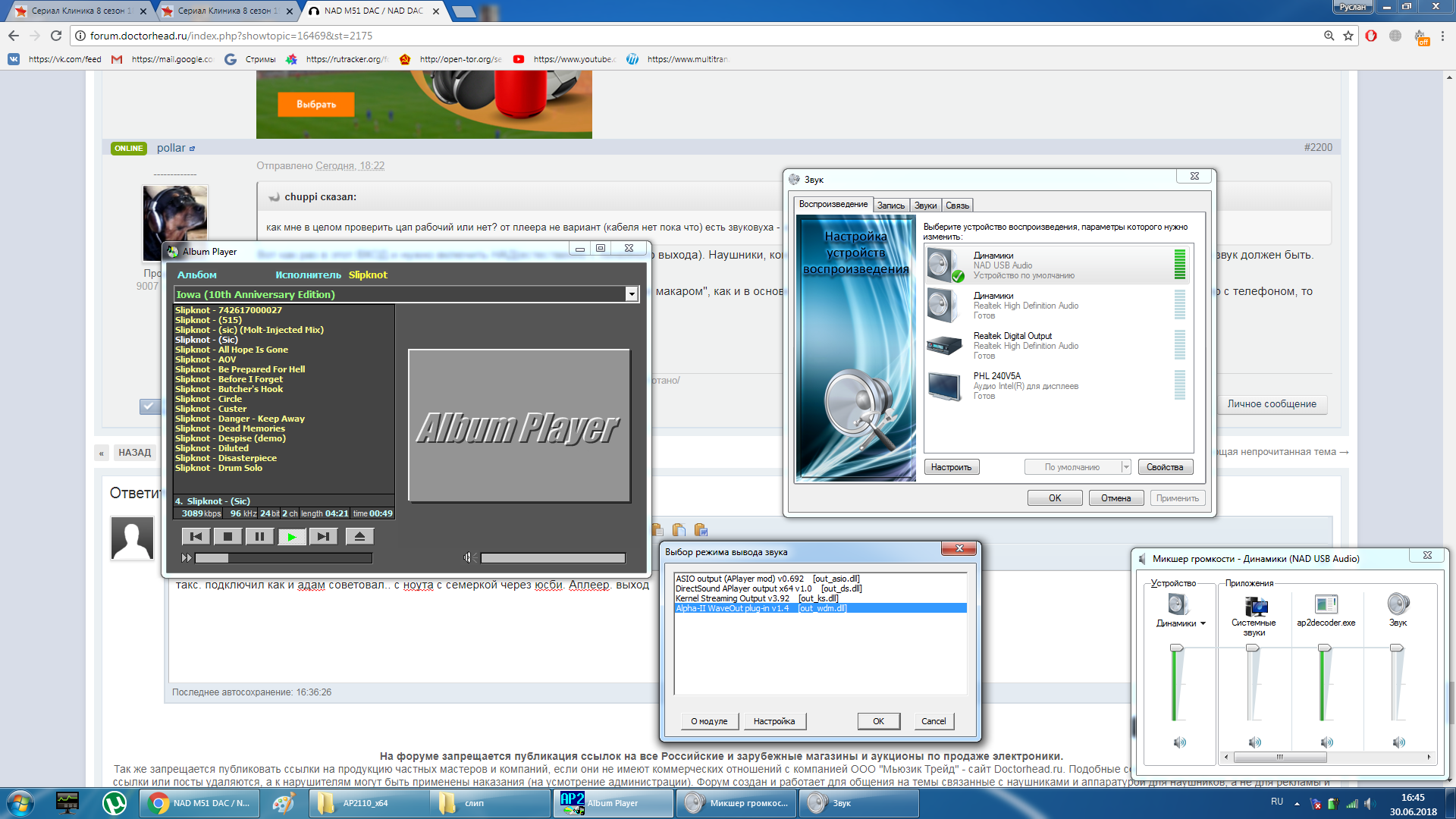Reload the browser page
1456x819 pixels.
tap(55, 36)
